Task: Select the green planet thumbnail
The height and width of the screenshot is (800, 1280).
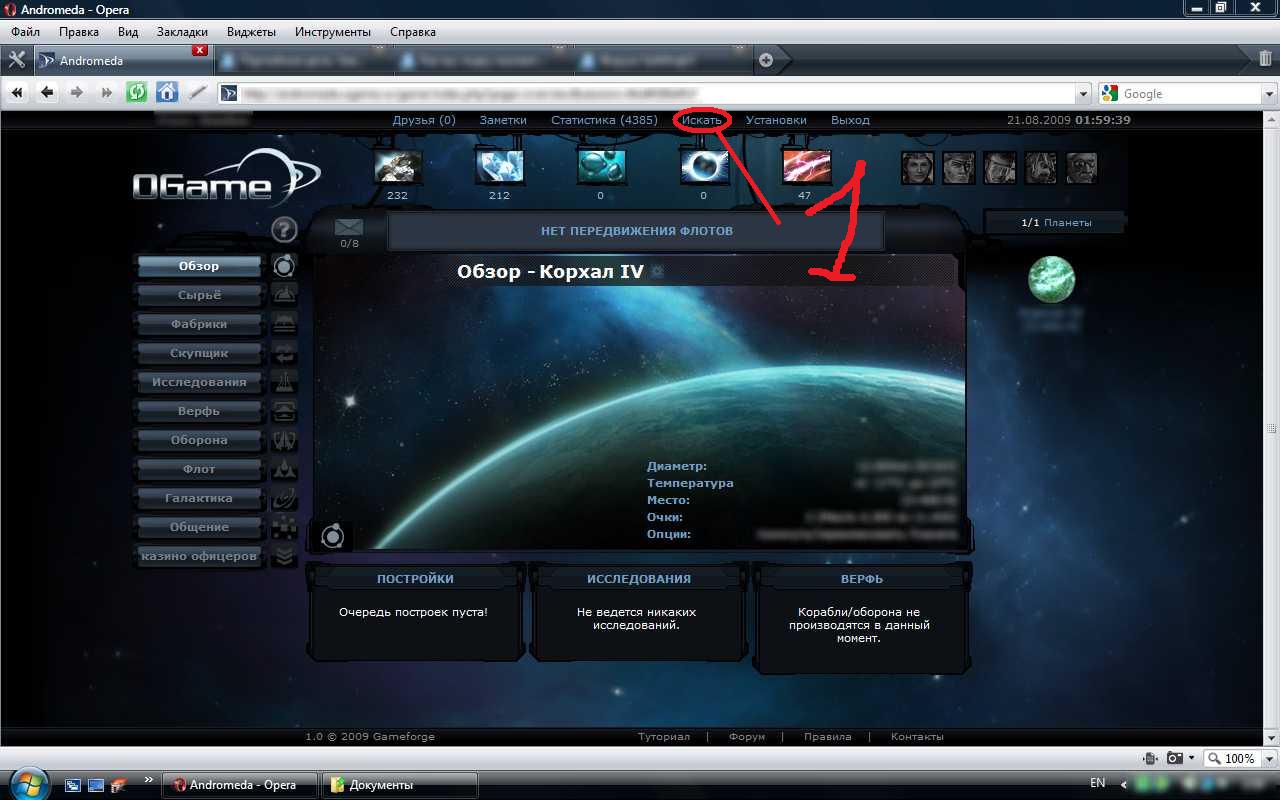Action: [1051, 279]
